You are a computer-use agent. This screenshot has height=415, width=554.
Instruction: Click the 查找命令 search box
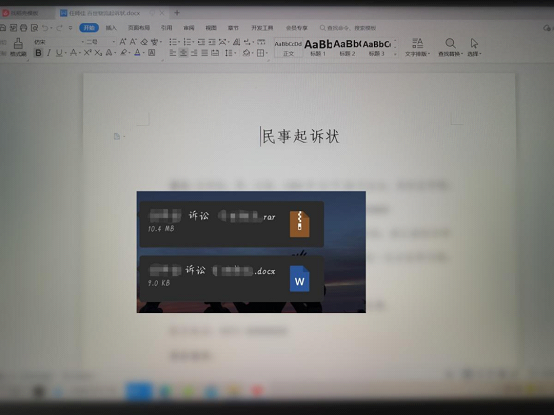348,28
